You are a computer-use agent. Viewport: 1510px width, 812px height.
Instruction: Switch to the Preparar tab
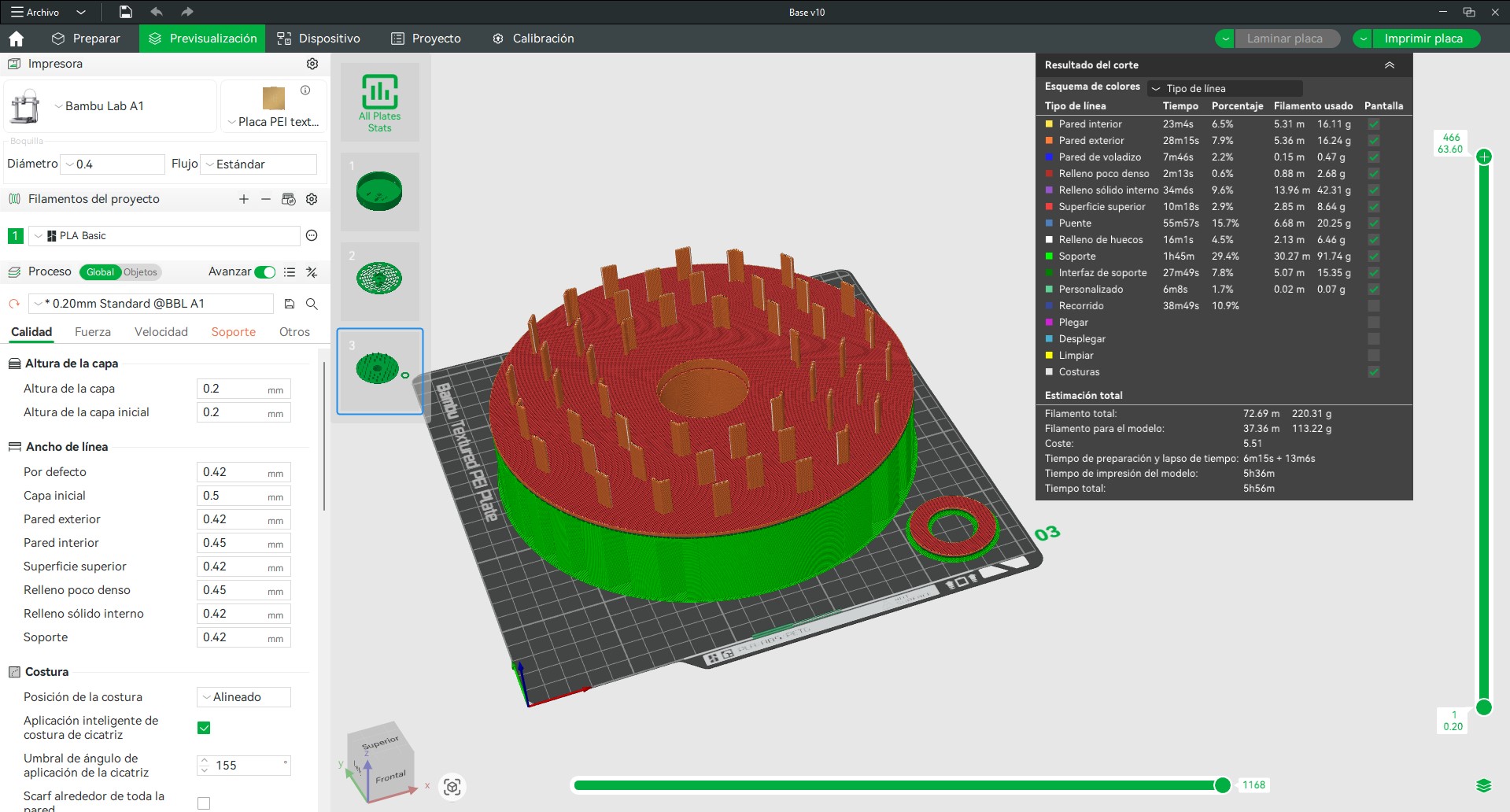click(87, 39)
